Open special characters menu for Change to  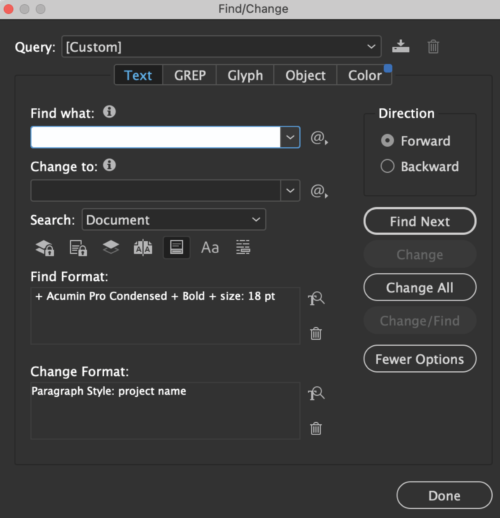[x=319, y=191]
